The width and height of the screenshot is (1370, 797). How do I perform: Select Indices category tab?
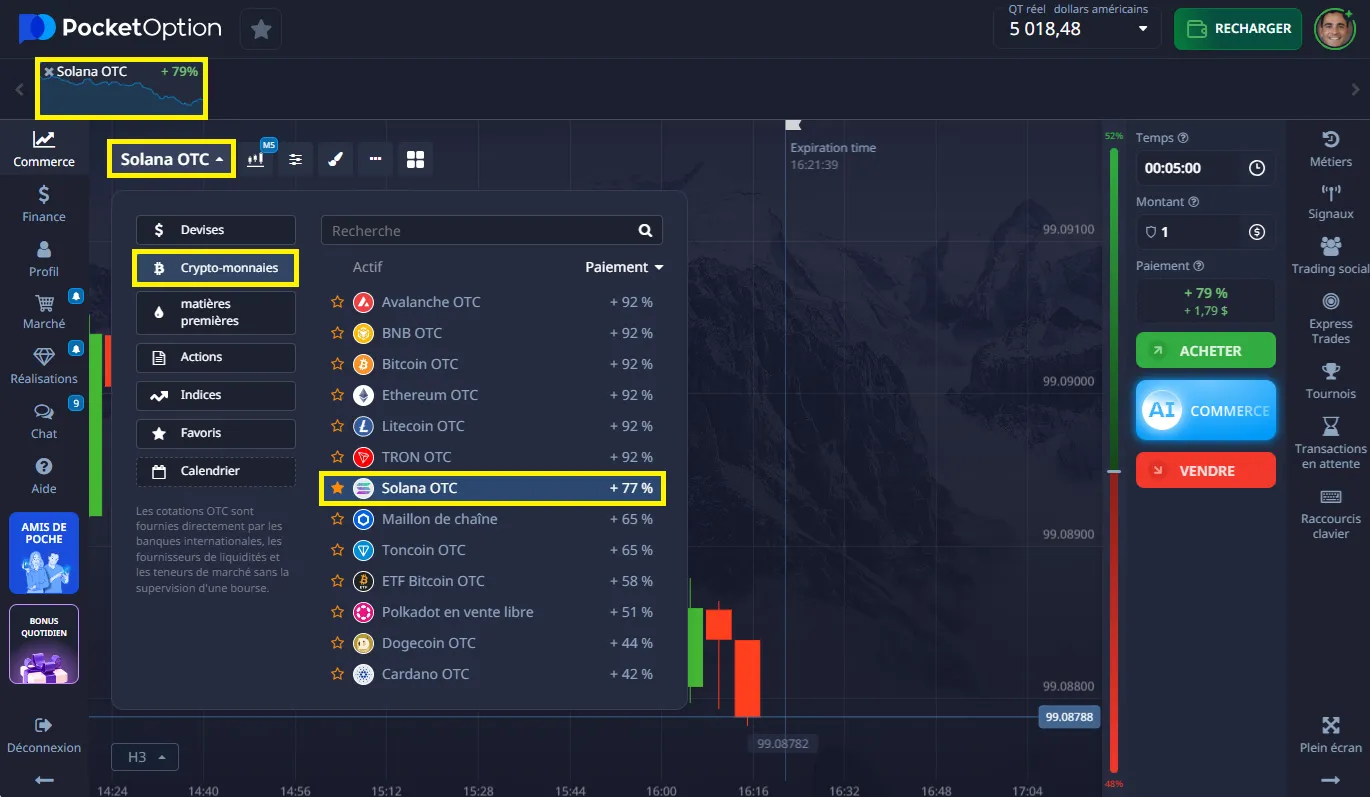tap(216, 395)
